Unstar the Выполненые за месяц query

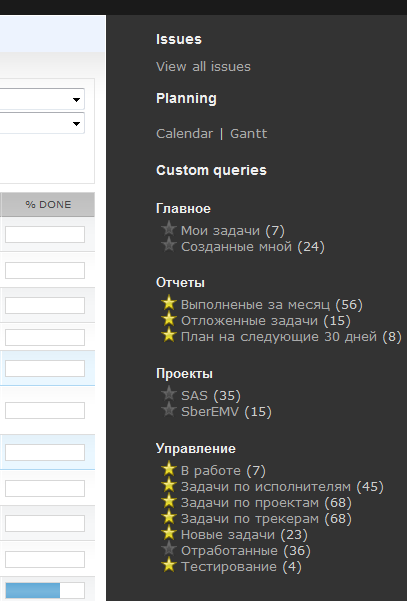pyautogui.click(x=169, y=303)
